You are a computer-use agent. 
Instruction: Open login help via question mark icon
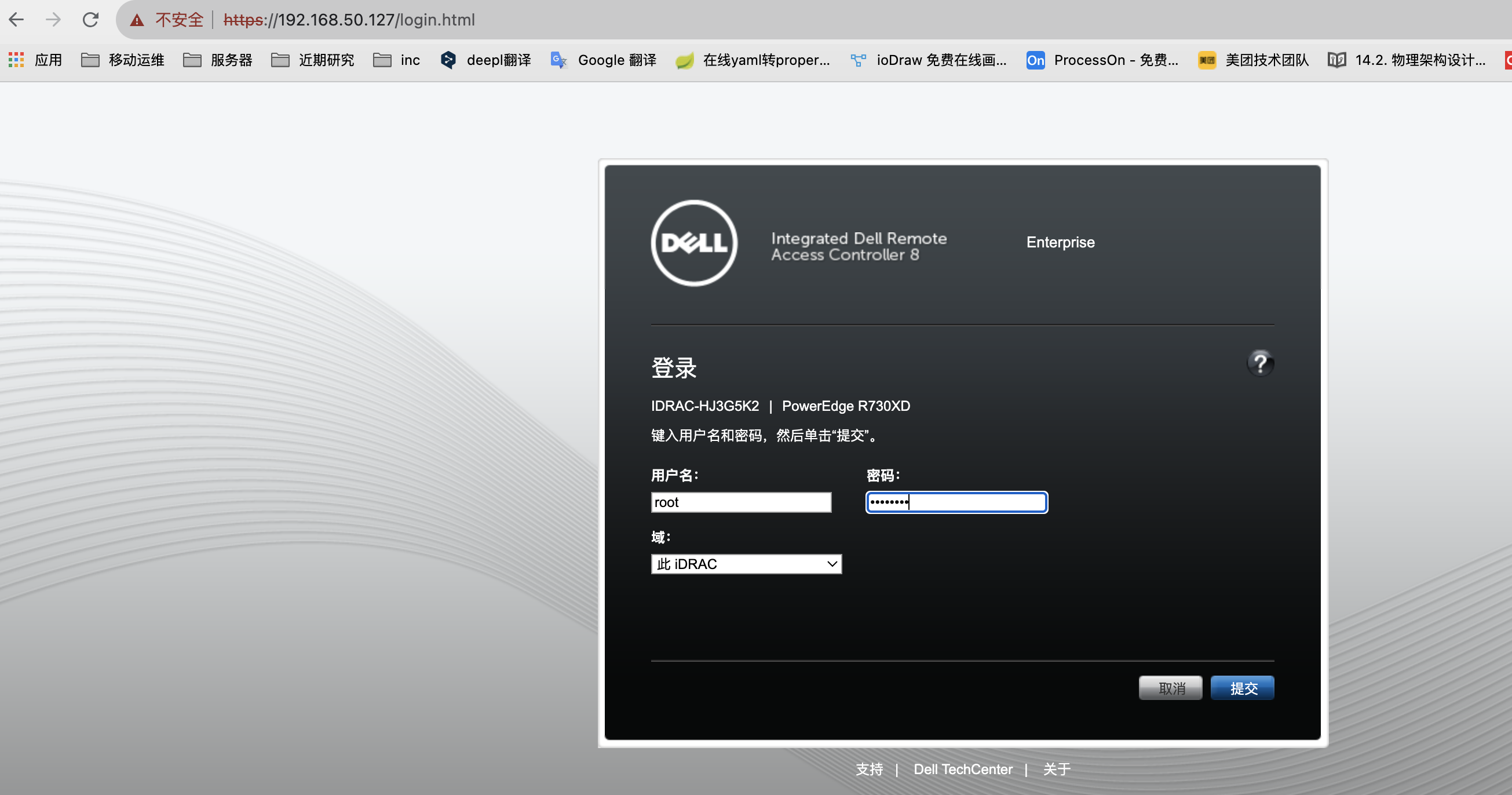tap(1260, 363)
